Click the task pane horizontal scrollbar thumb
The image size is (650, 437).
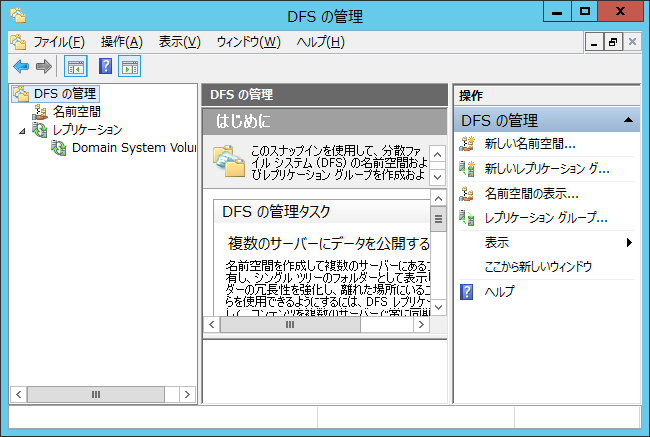coord(290,325)
